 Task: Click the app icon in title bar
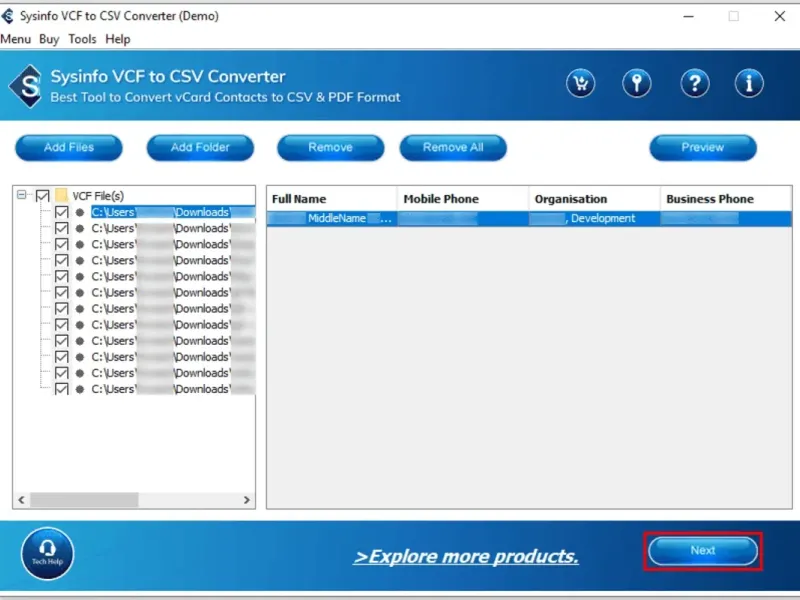click(x=8, y=16)
